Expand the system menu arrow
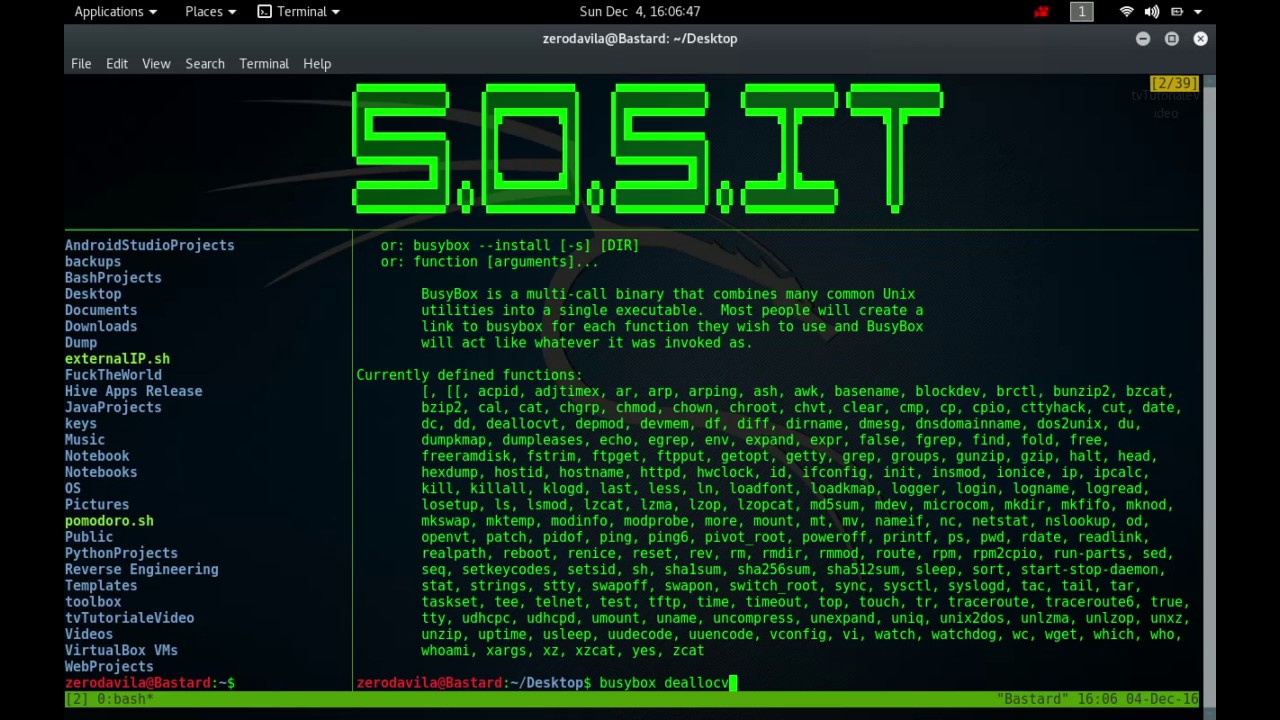This screenshot has width=1280, height=720. (1197, 12)
